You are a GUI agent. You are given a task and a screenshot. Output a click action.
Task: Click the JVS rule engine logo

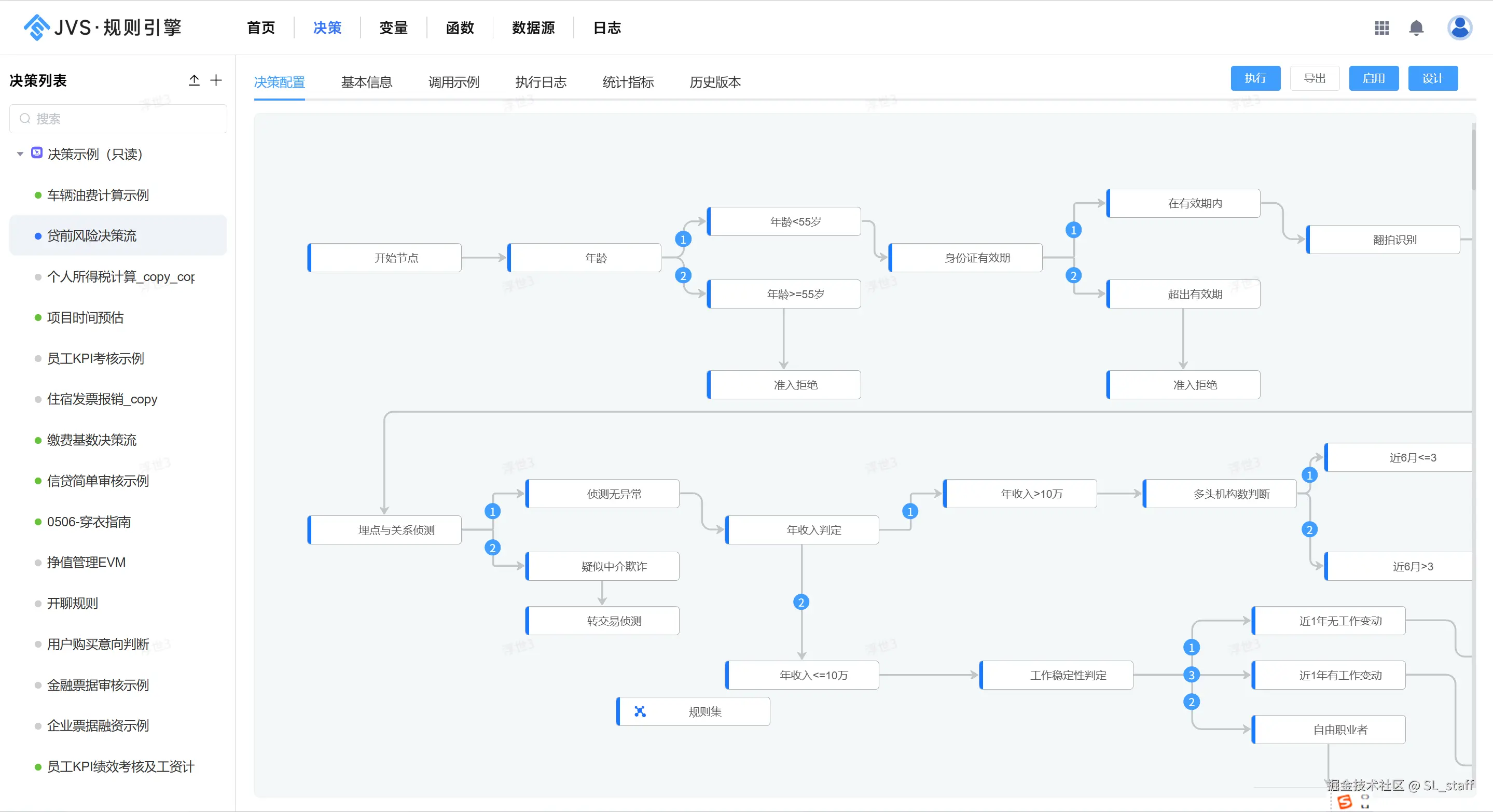coord(102,27)
